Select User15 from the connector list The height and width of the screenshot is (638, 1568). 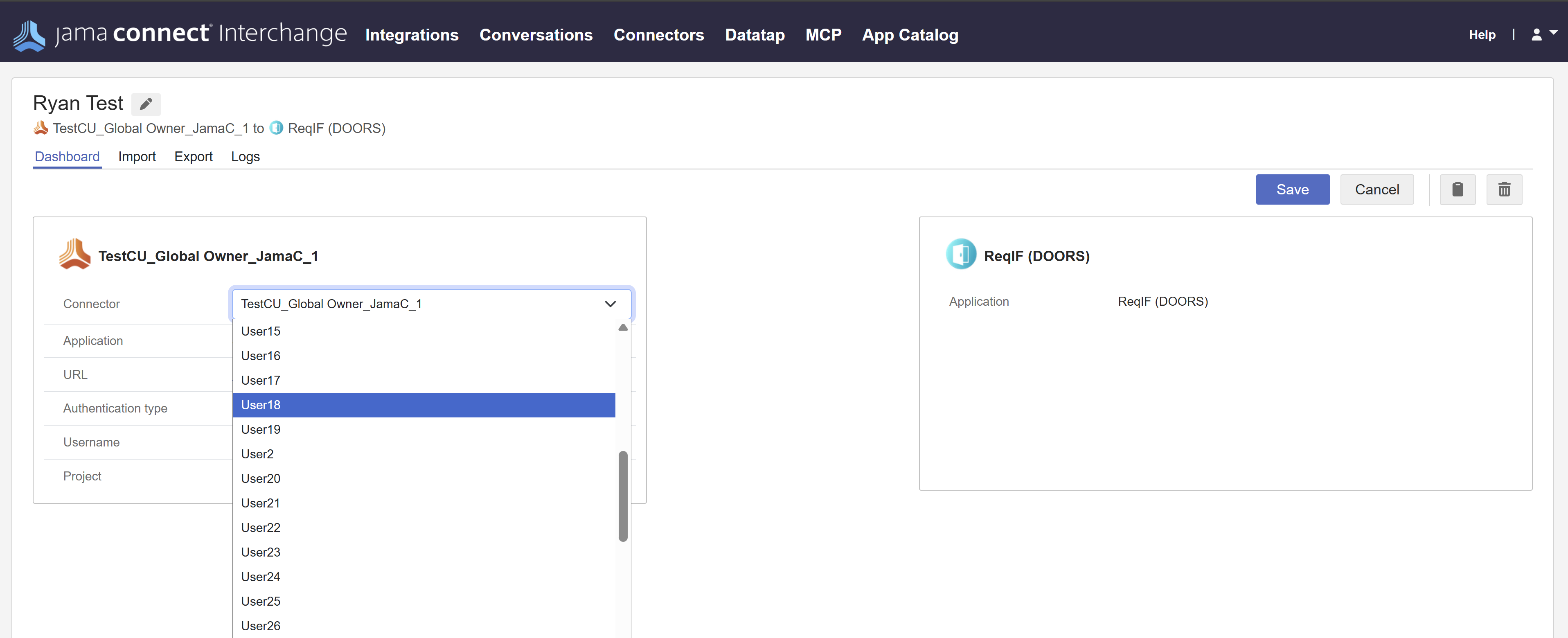tap(424, 331)
